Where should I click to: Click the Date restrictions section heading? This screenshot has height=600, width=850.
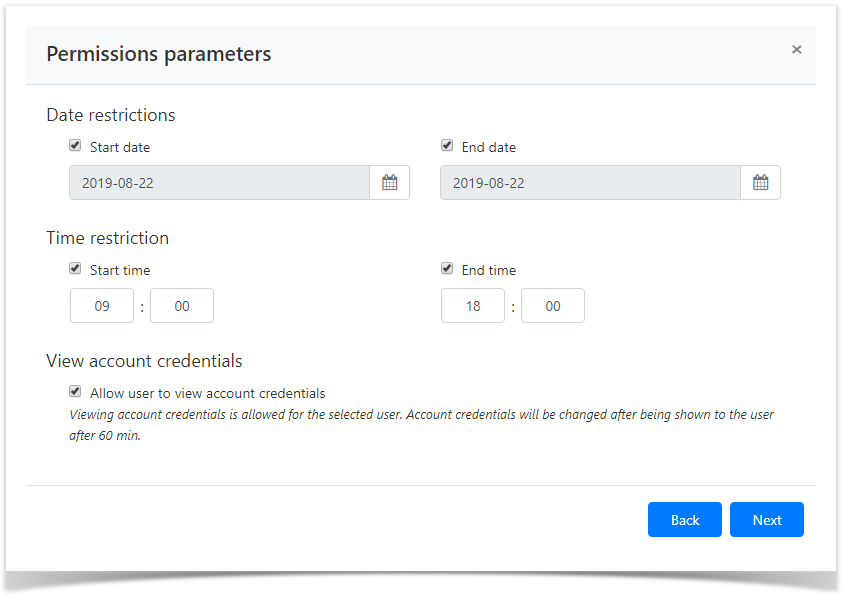tap(110, 115)
